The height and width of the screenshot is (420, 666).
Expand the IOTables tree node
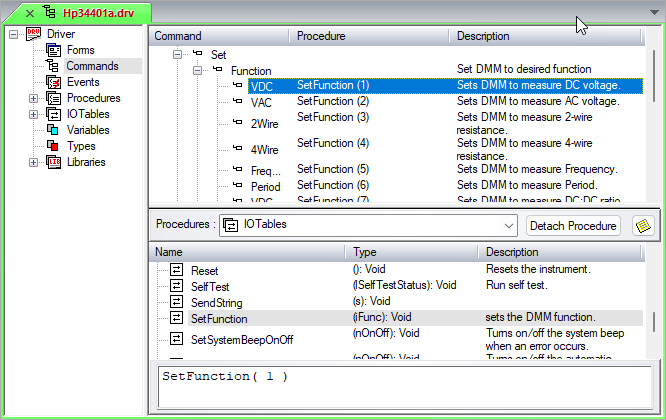[x=34, y=114]
